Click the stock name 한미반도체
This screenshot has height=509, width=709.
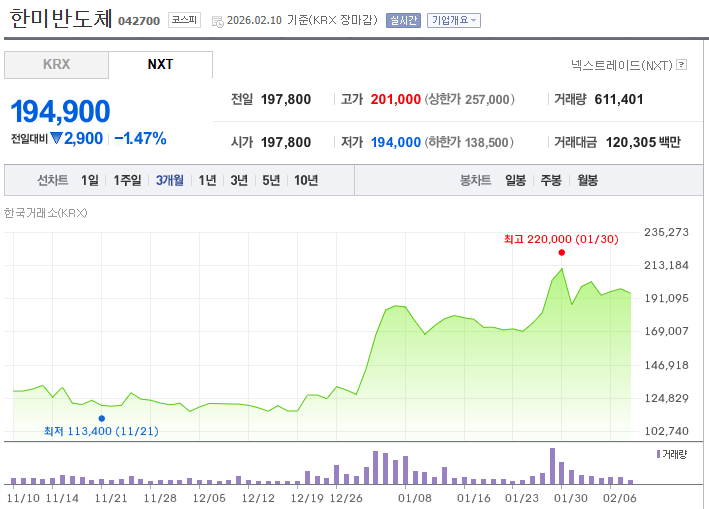pyautogui.click(x=61, y=18)
